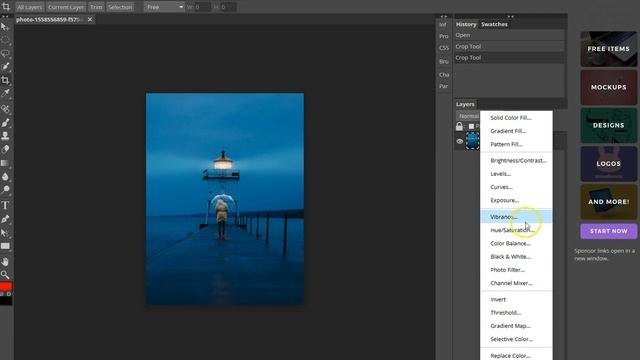This screenshot has width=640, height=360.
Task: Choose Exposure adjustment
Action: pyautogui.click(x=516, y=200)
